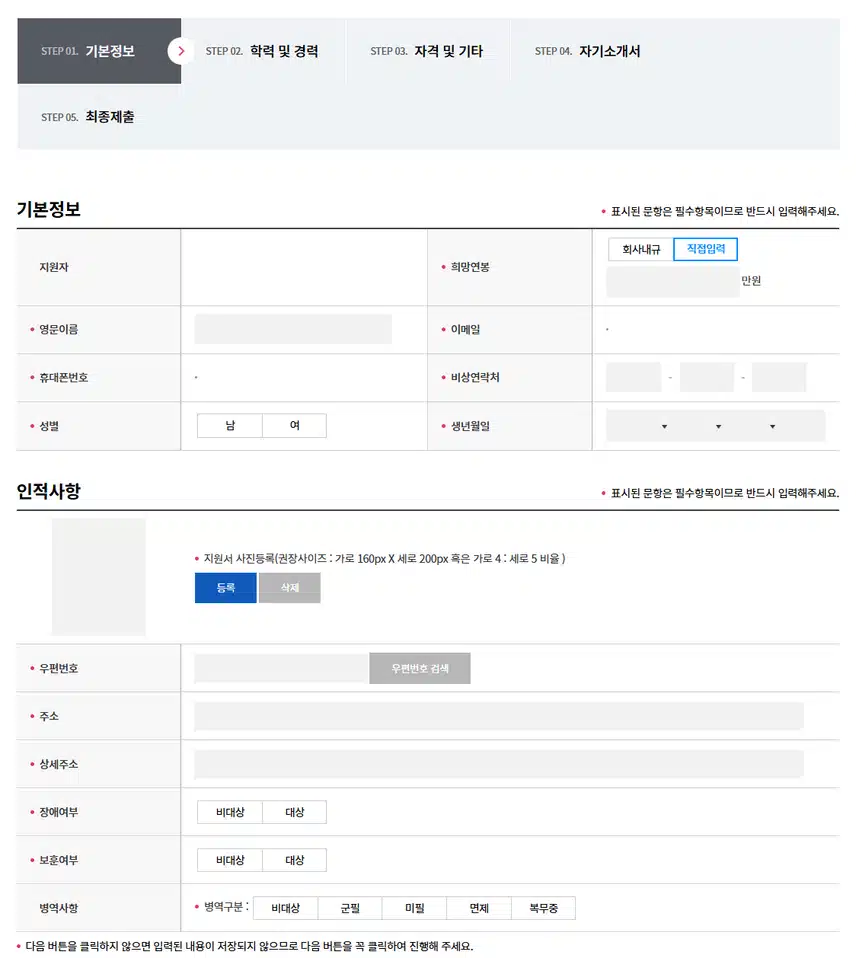Select 비대상 for 장애여부
The height and width of the screenshot is (958, 856).
(230, 812)
